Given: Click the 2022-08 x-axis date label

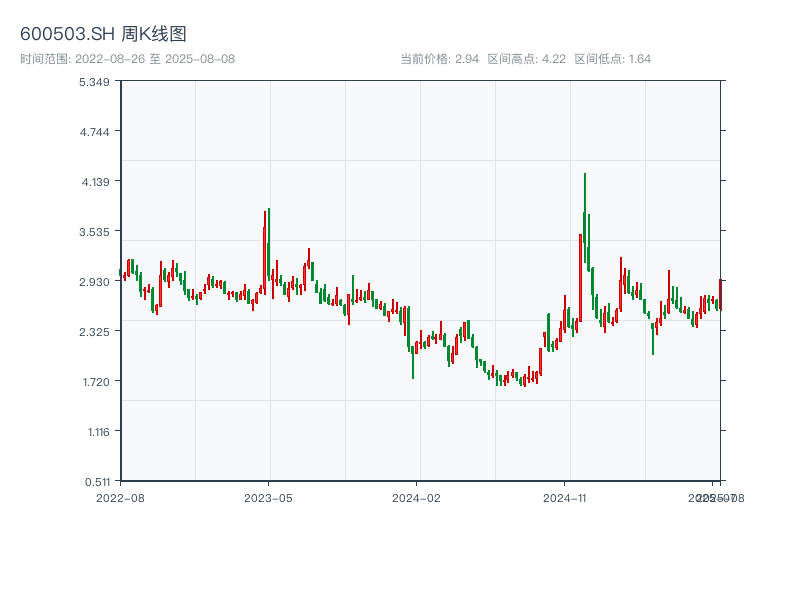Looking at the screenshot, I should (x=120, y=497).
